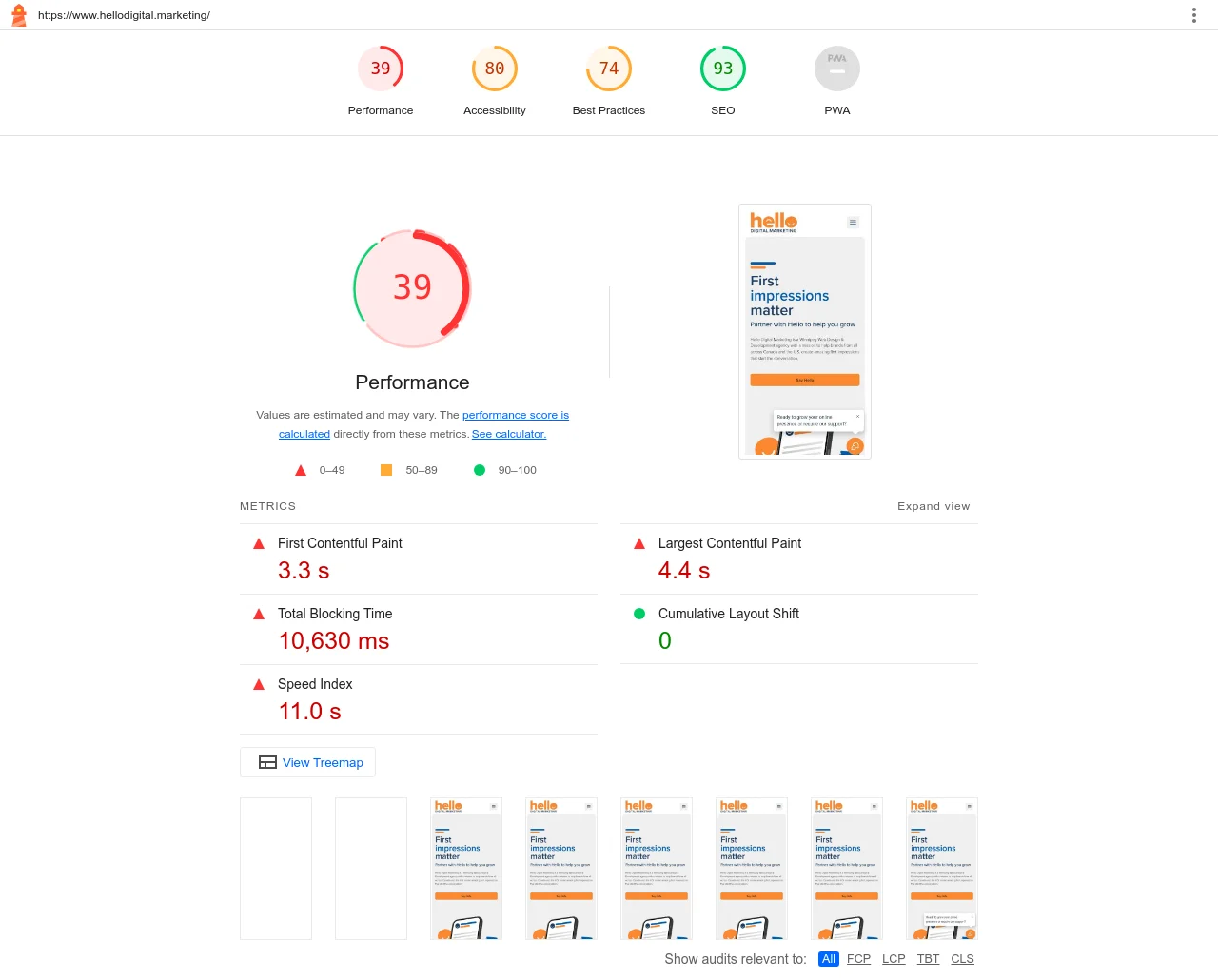Click the large Performance 39 gauge

412,287
